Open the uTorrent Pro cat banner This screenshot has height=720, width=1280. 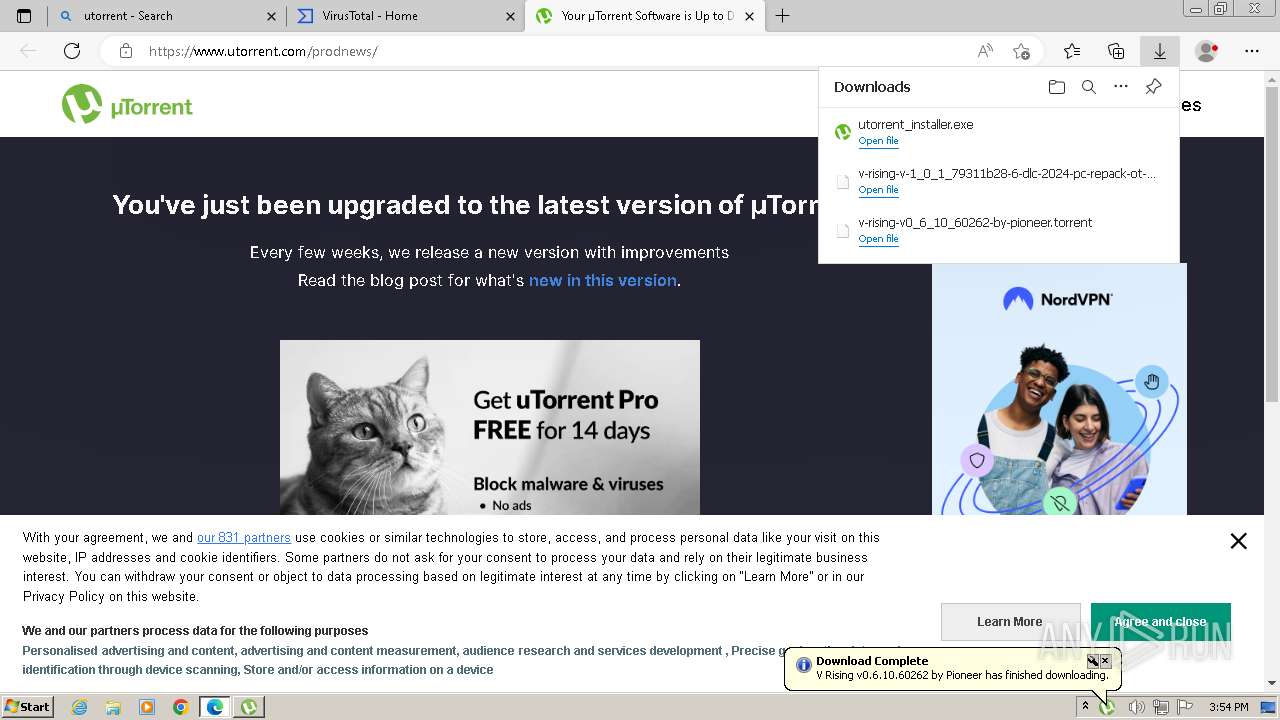(x=490, y=427)
